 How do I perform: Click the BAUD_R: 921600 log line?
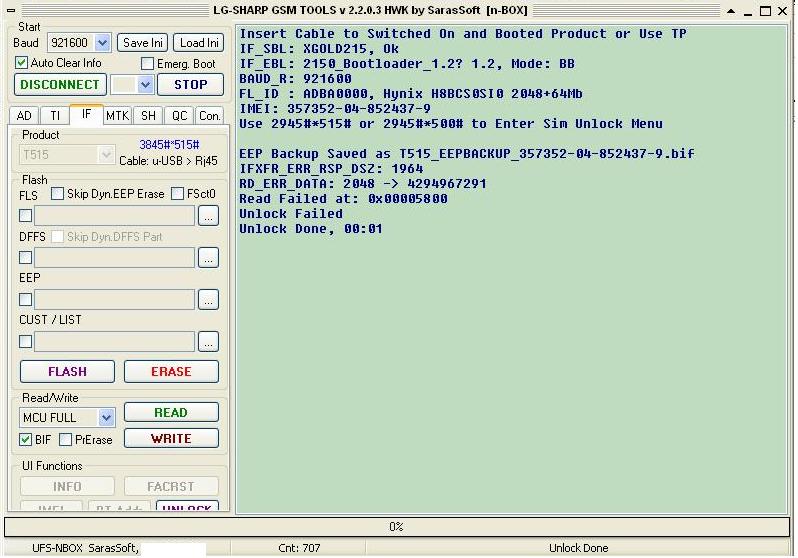[295, 79]
